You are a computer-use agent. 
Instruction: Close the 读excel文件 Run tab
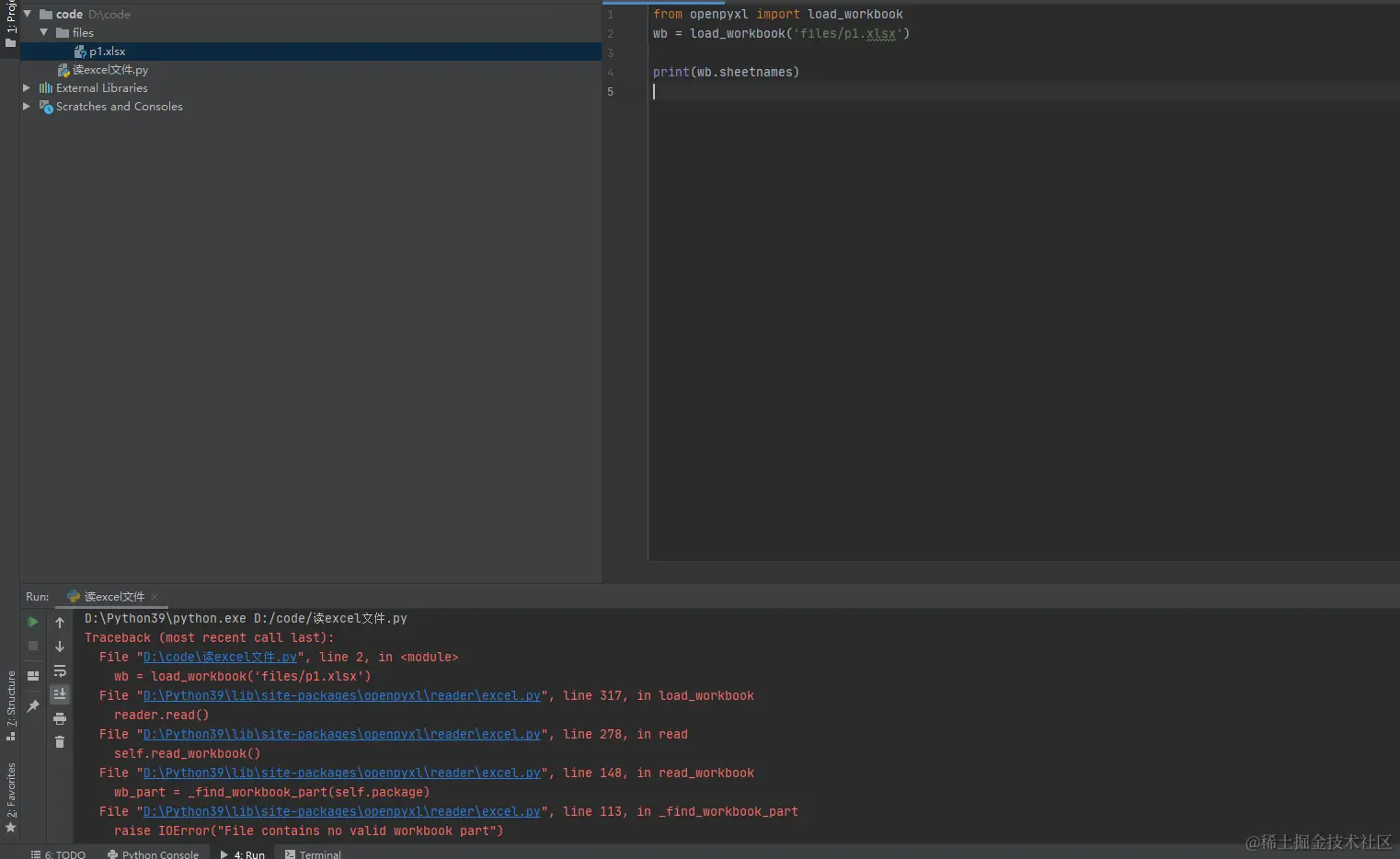155,597
